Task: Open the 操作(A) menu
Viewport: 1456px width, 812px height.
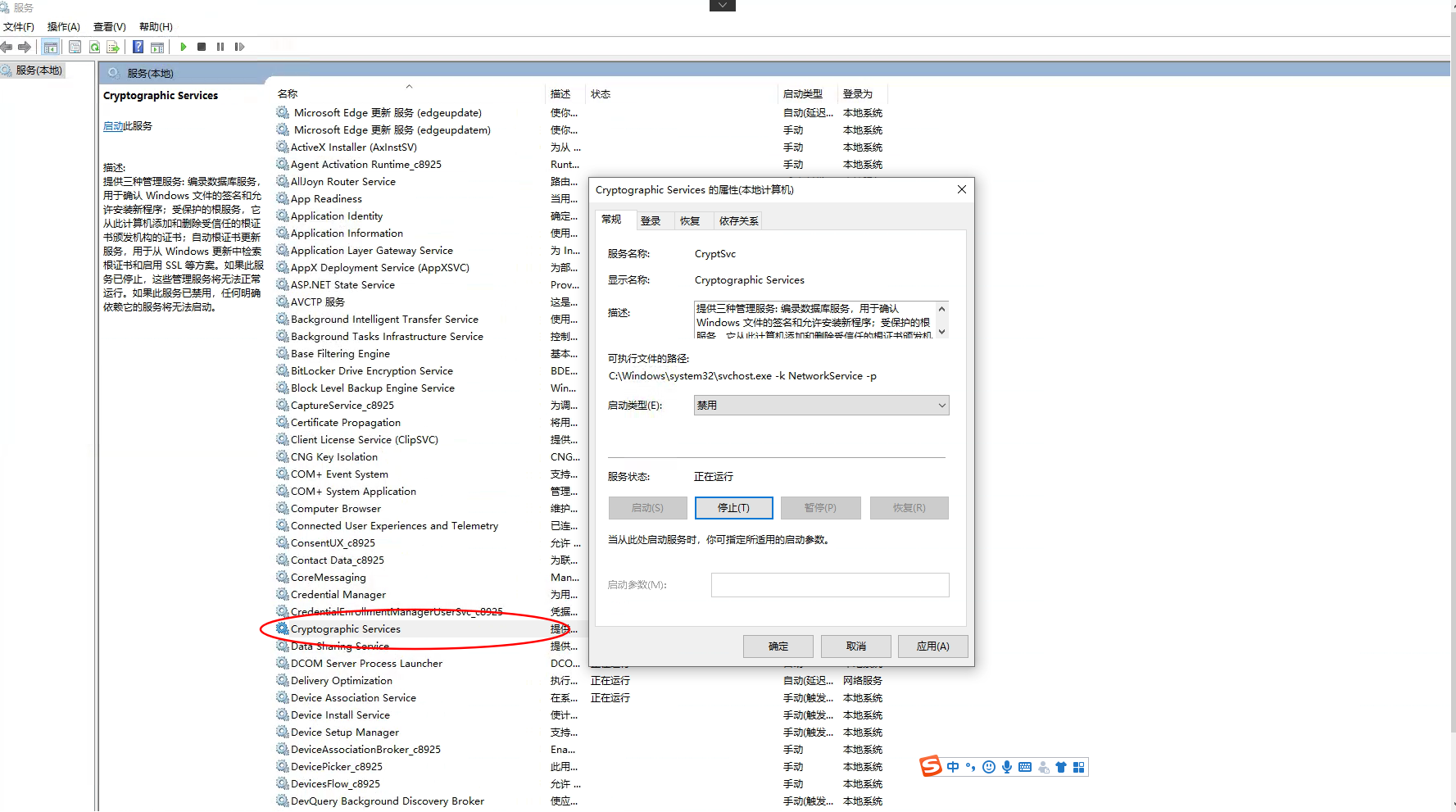Action: click(x=64, y=26)
